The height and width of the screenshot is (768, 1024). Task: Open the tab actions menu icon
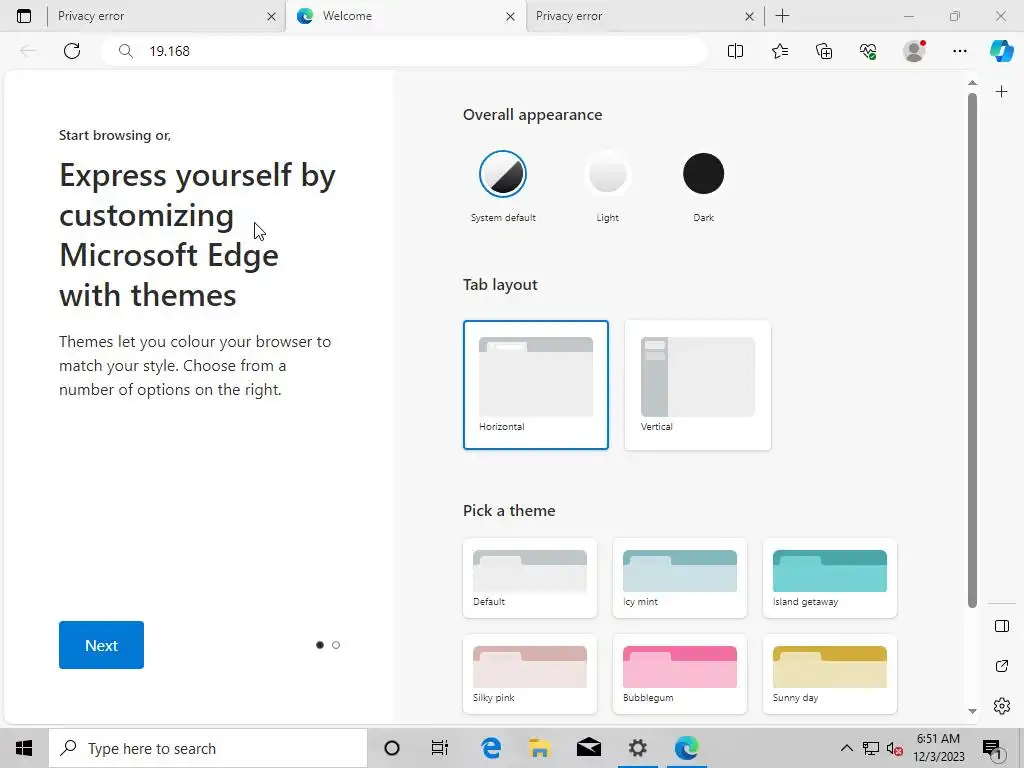coord(24,16)
